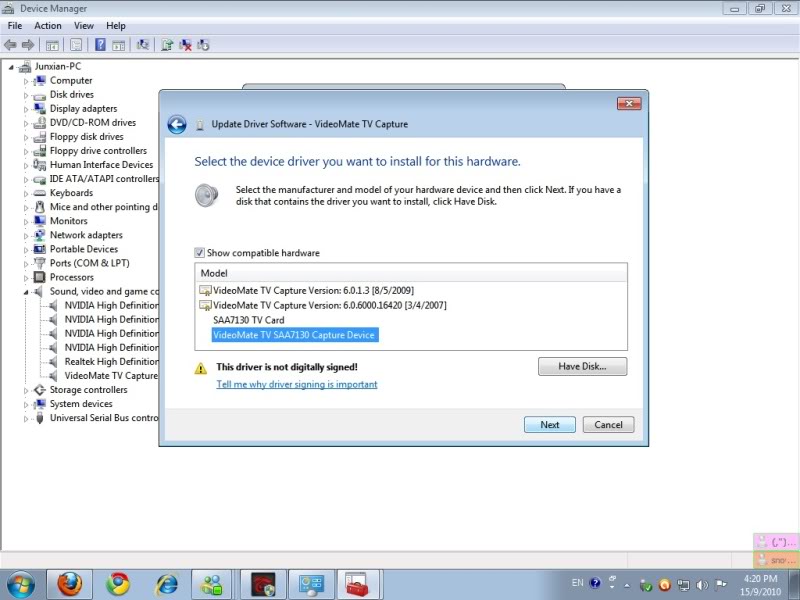Click Update Driver Software toolbar icon

(x=167, y=45)
